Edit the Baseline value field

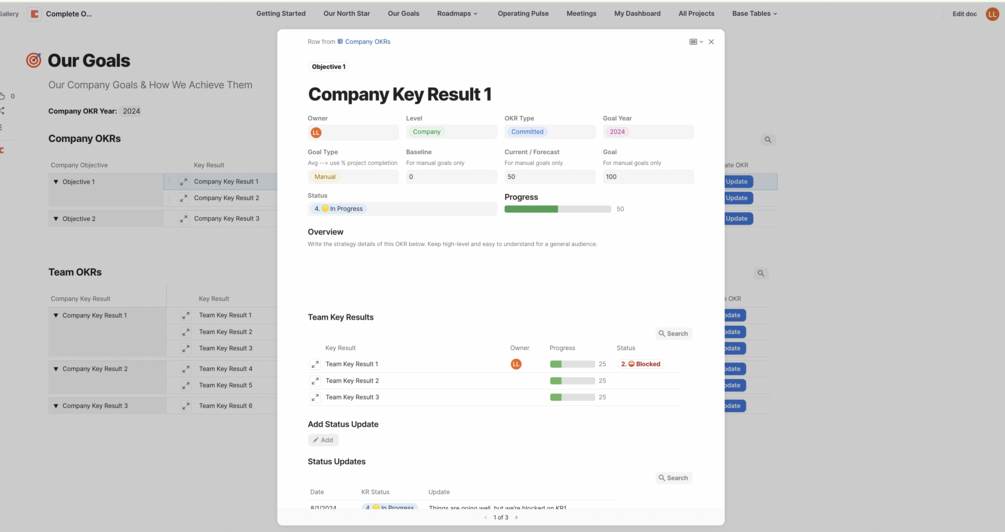pos(451,176)
